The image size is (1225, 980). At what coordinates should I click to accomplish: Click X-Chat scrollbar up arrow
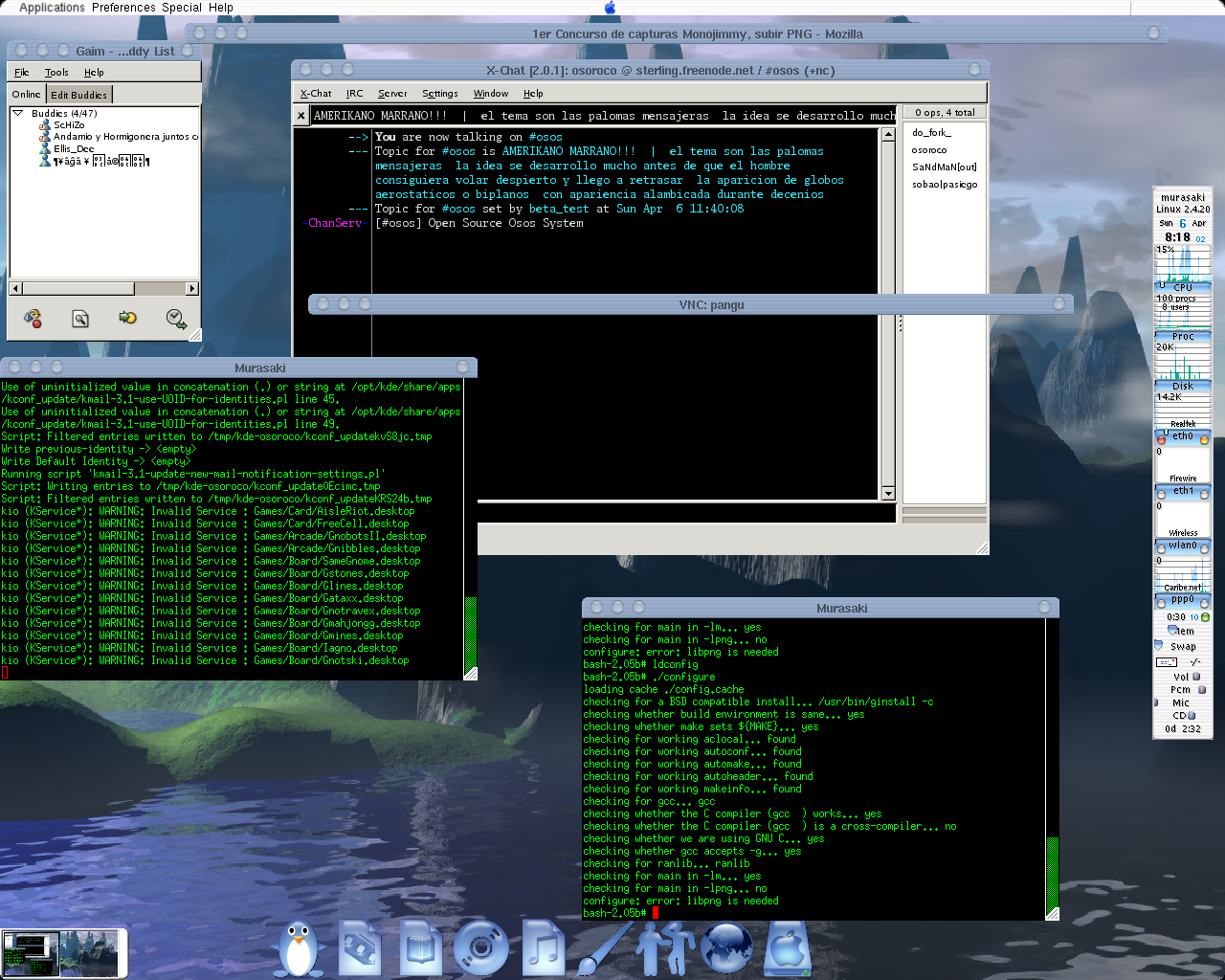pos(888,135)
